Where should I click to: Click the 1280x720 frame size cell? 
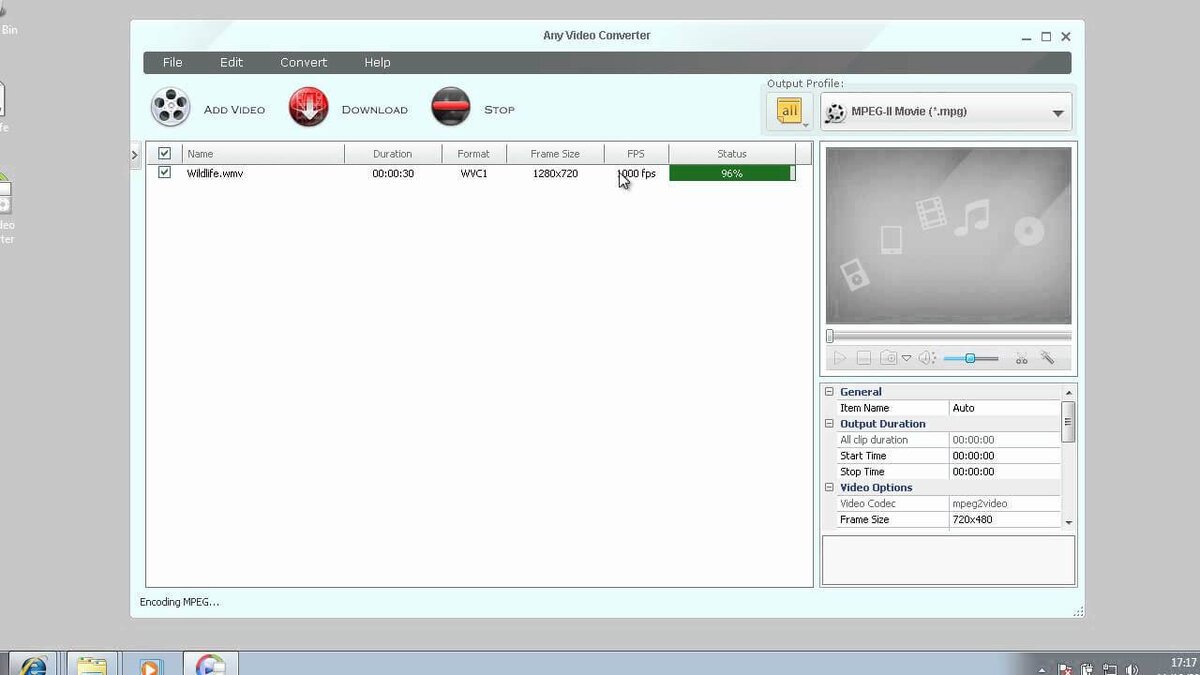[555, 173]
